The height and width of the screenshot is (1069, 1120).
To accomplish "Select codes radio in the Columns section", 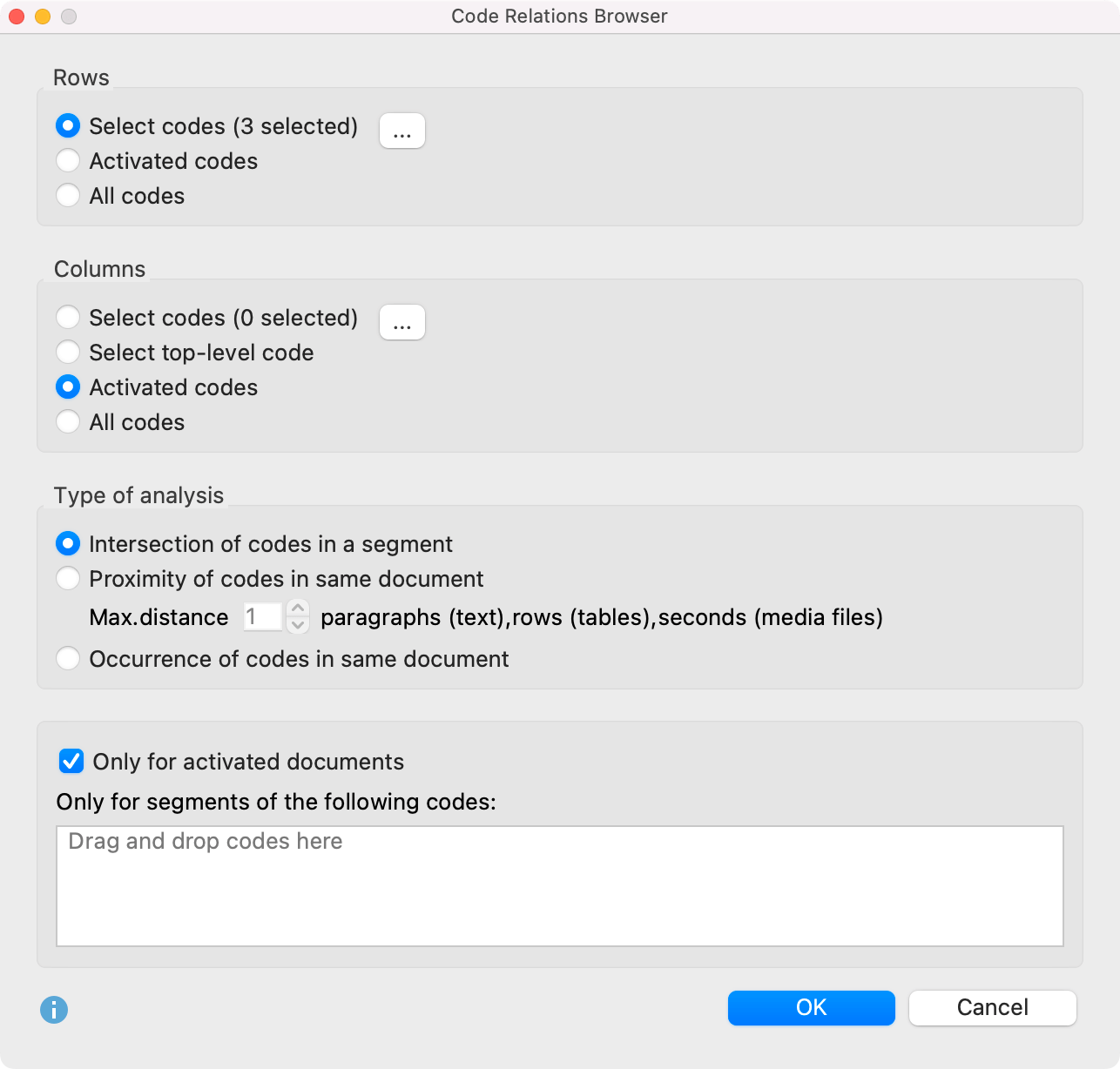I will point(68,317).
